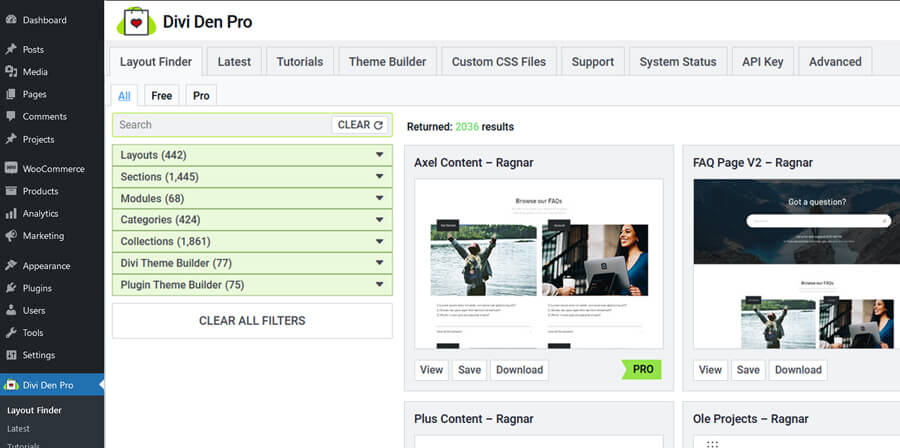Click the Comments bubble icon

click(x=11, y=116)
